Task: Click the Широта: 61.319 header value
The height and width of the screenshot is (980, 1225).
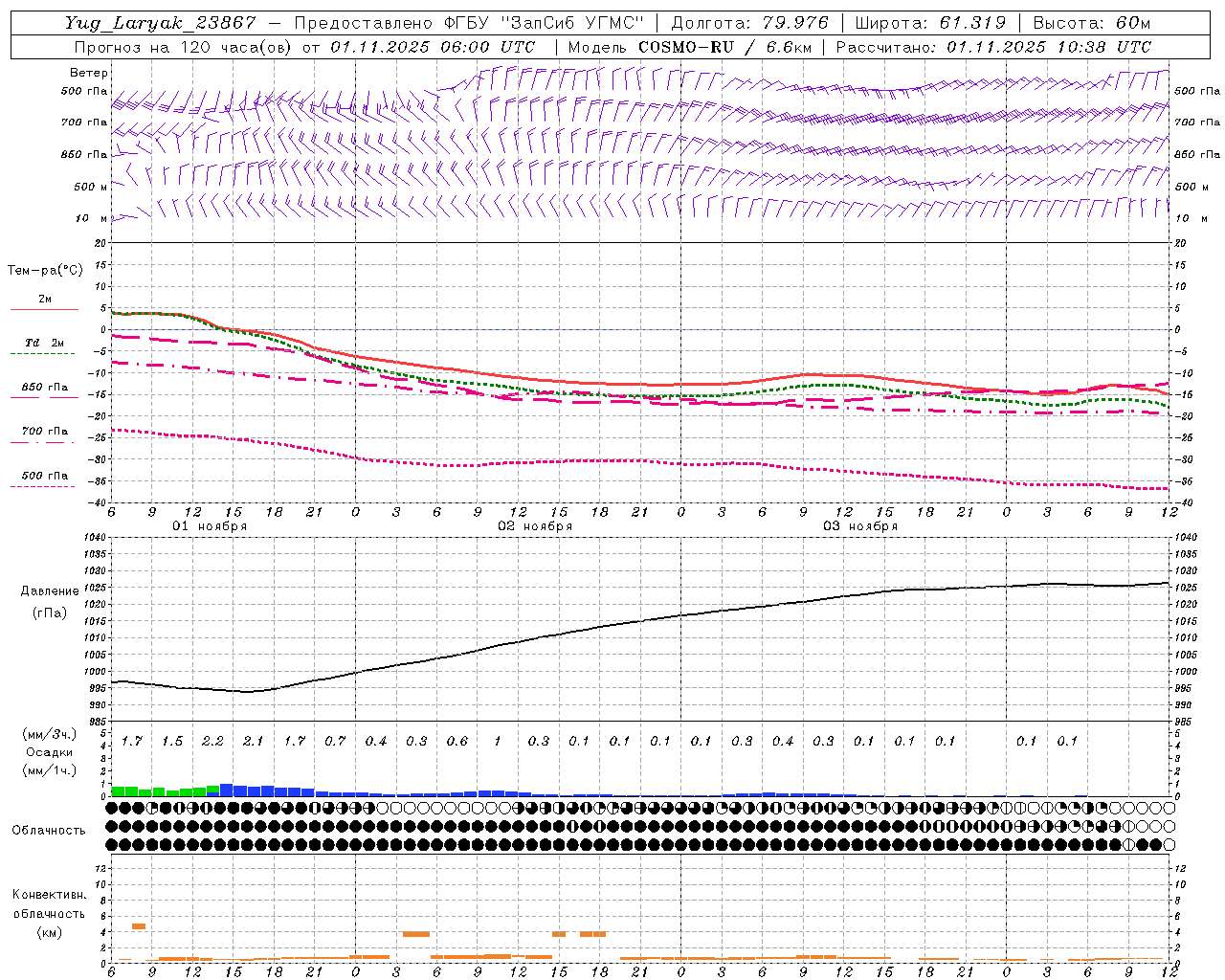Action: coord(930,23)
